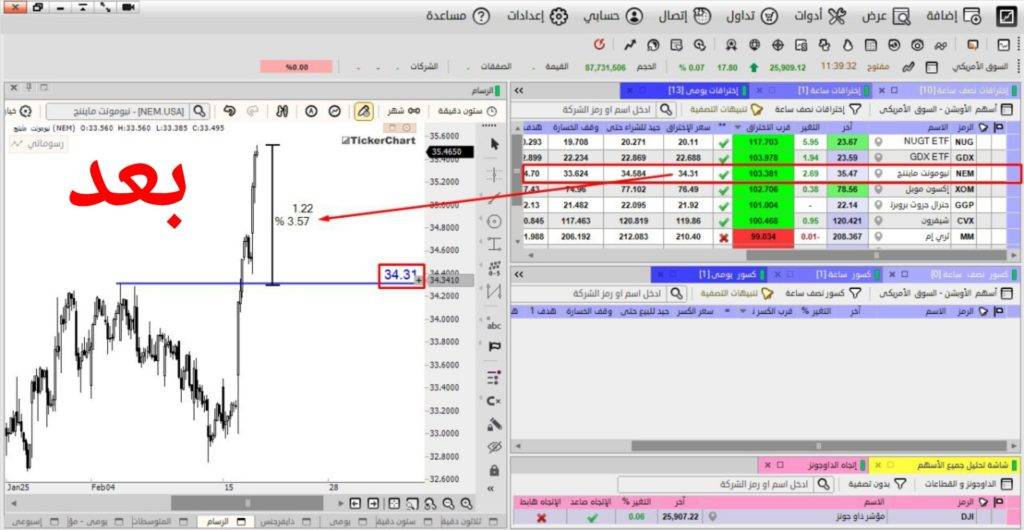Open the مساعدة (Help) menu
This screenshot has width=1024, height=530.
coord(458,16)
